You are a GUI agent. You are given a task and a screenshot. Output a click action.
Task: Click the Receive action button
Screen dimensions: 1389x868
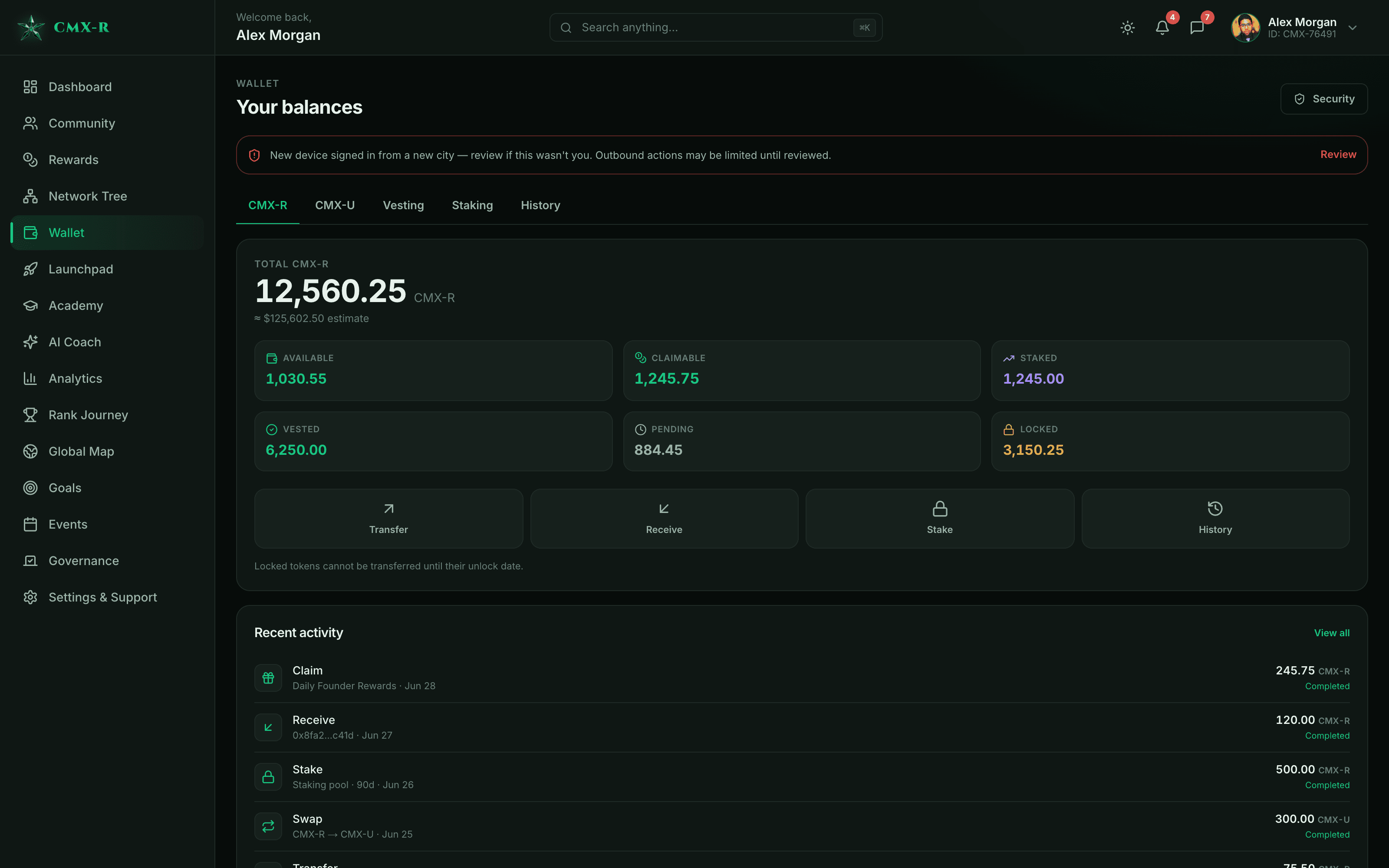[x=664, y=518]
